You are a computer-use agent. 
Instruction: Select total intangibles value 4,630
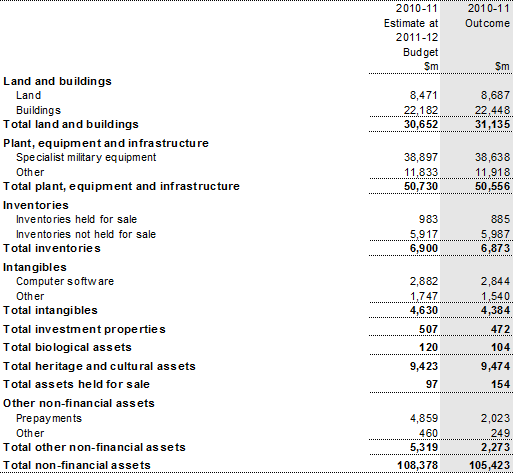pyautogui.click(x=424, y=310)
